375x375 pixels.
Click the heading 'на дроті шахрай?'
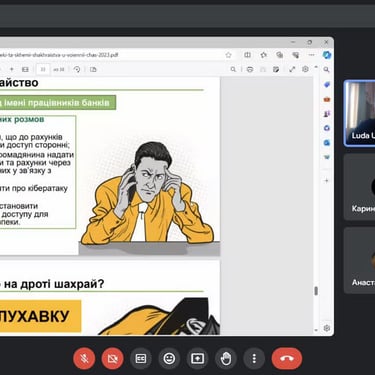[54, 284]
